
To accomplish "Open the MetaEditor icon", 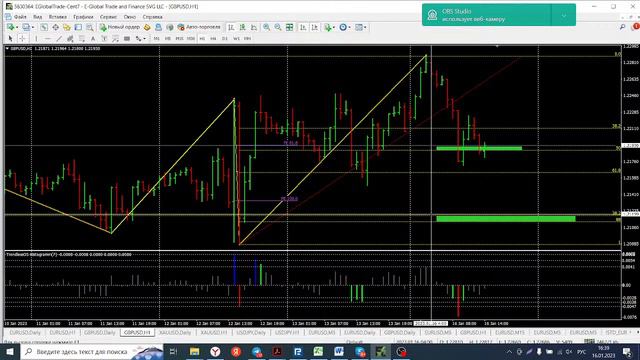I will (147, 27).
